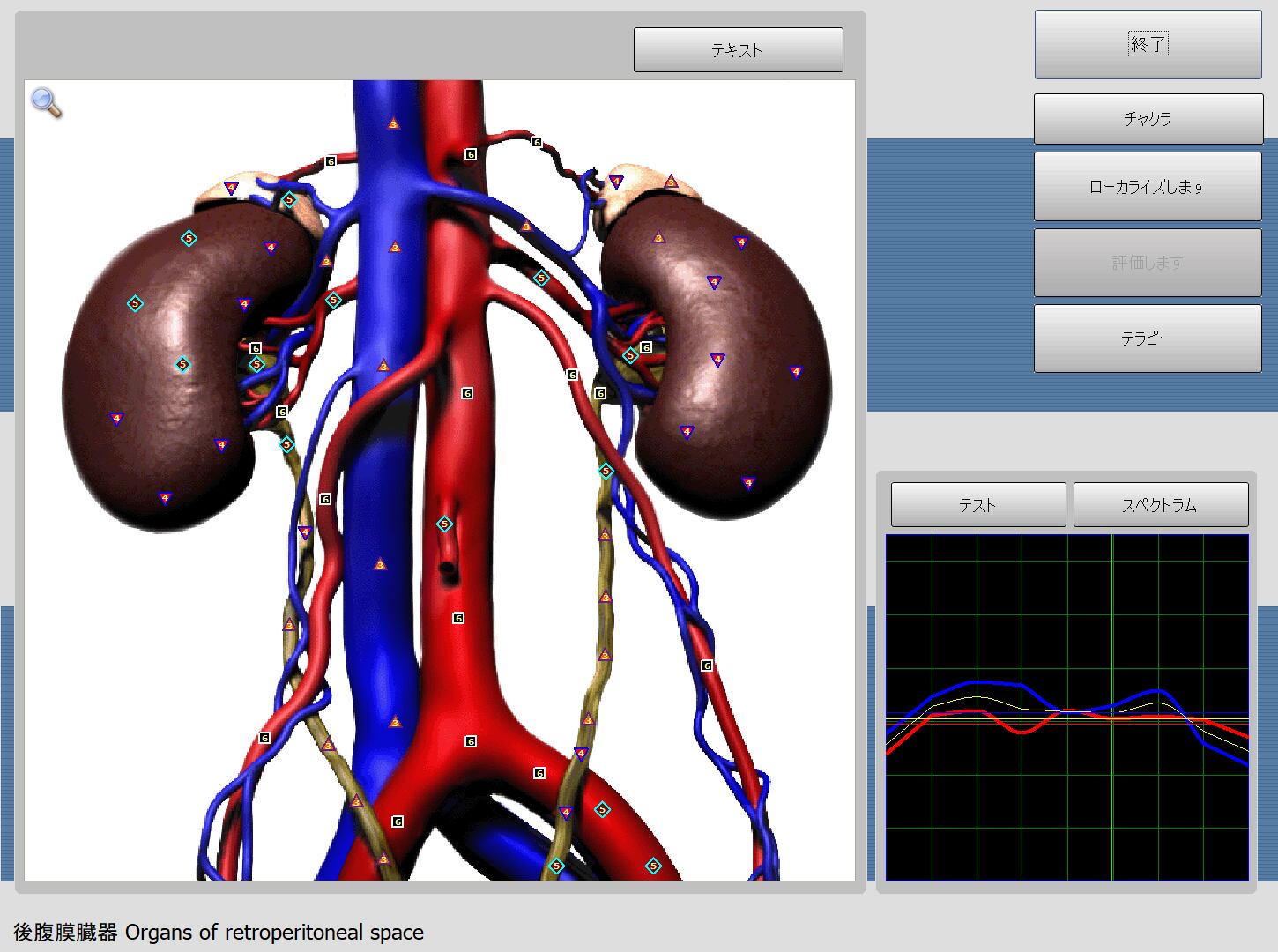Viewport: 1278px width, 952px height.
Task: Select marker 6 on the far-right descending vessel
Action: pos(707,666)
